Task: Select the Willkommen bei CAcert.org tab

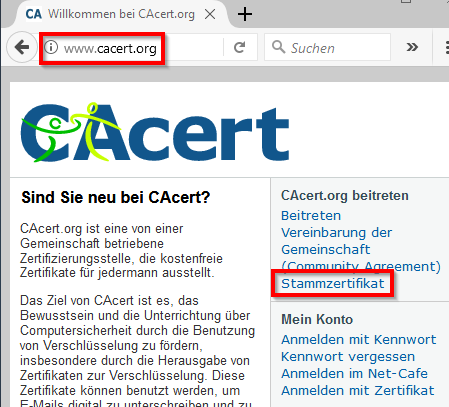Action: (121, 14)
